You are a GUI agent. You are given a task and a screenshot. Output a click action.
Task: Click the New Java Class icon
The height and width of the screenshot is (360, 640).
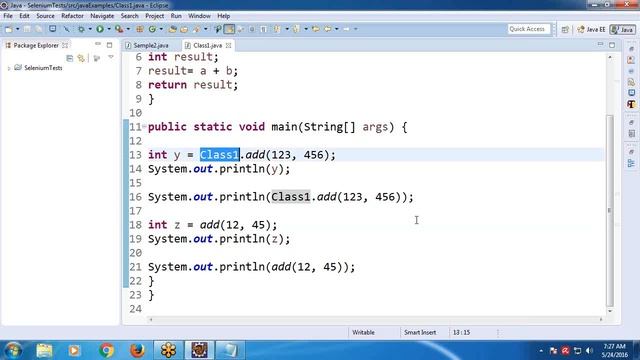click(152, 29)
